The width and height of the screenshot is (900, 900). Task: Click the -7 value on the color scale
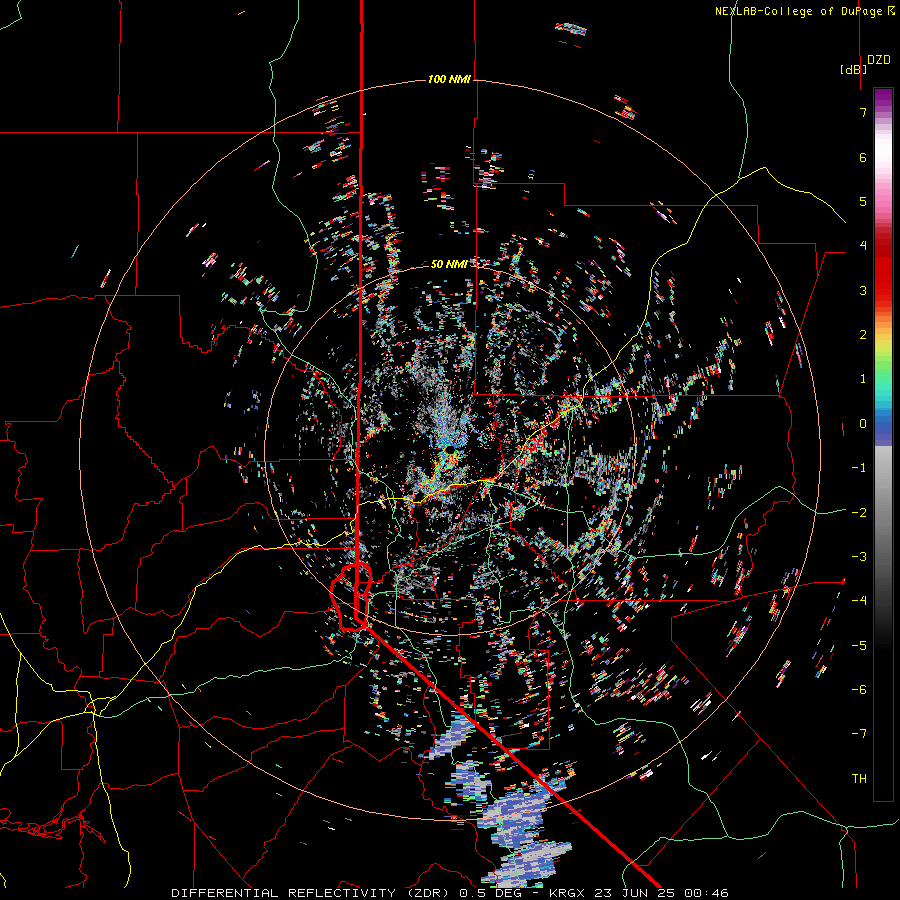point(859,734)
